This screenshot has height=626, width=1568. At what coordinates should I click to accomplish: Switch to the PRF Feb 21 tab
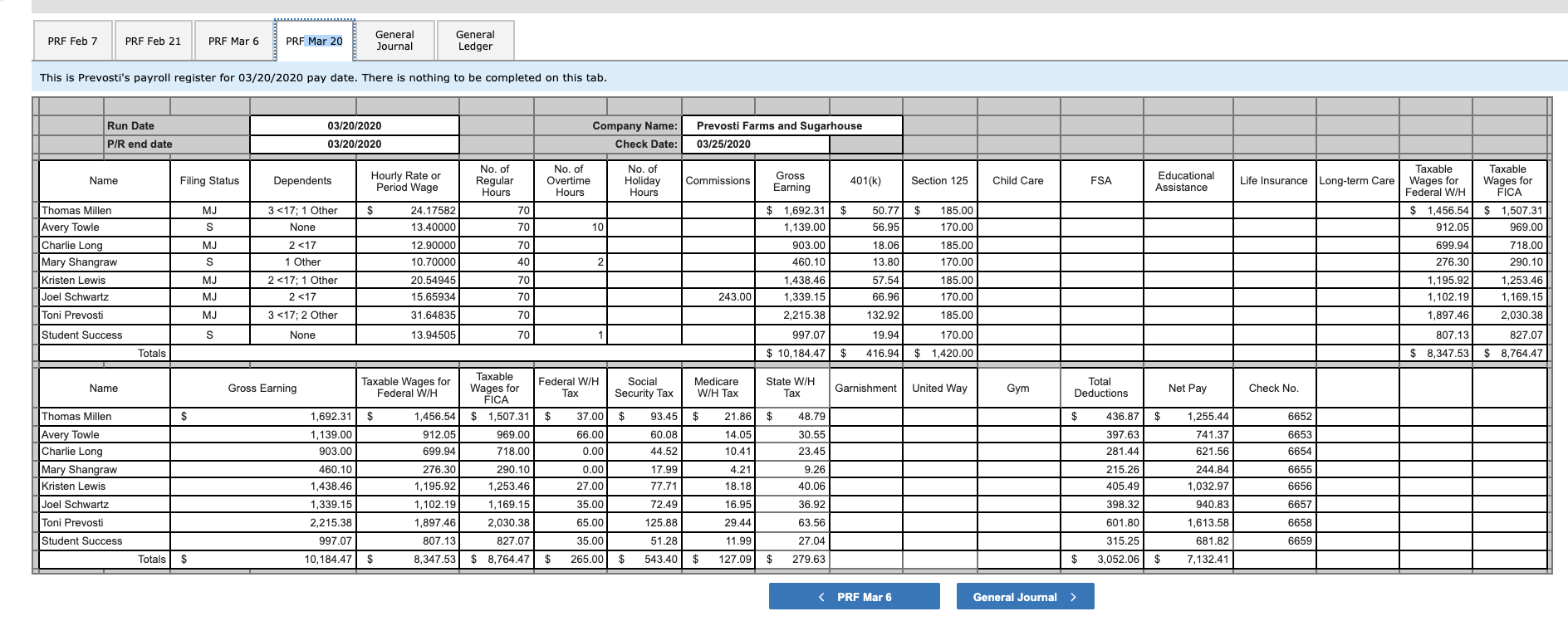153,41
